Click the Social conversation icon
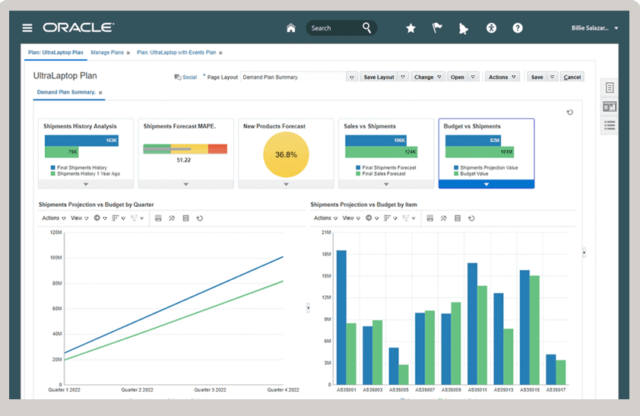Viewport: 640px width, 416px height. [178, 77]
